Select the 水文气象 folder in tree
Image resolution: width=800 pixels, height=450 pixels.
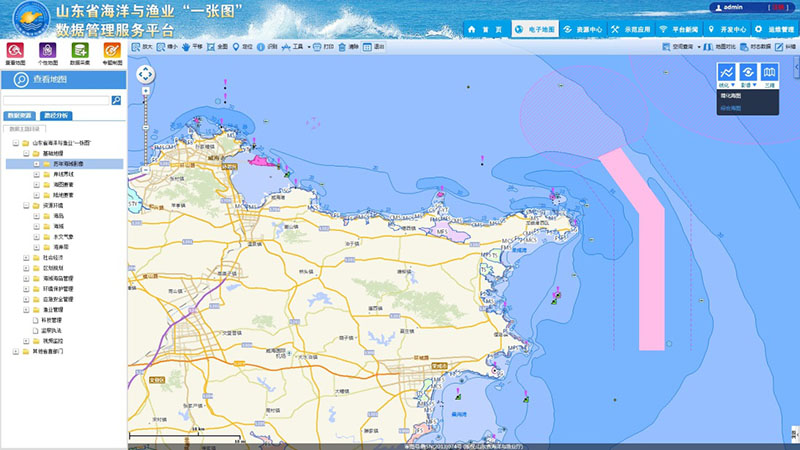pyautogui.click(x=58, y=237)
